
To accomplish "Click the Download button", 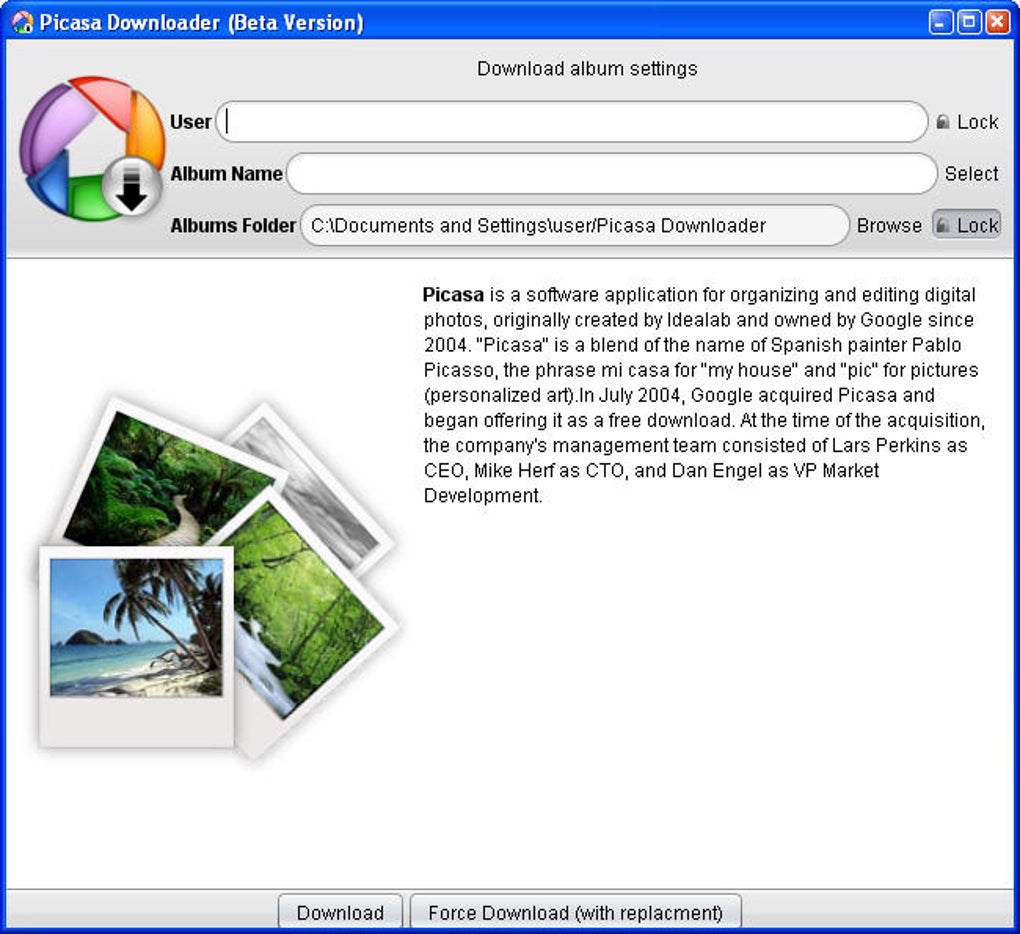I will click(x=340, y=912).
